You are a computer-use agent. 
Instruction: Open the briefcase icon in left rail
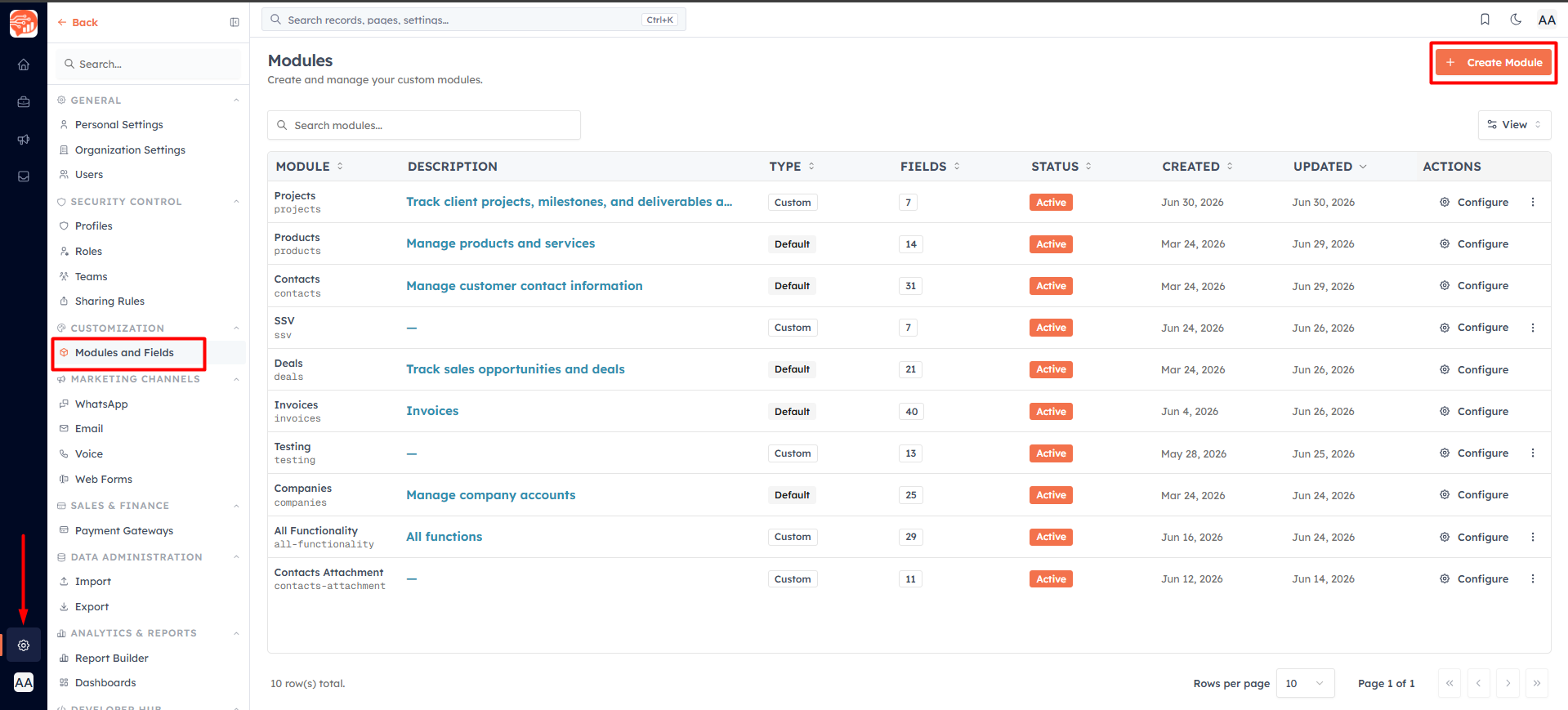click(24, 102)
